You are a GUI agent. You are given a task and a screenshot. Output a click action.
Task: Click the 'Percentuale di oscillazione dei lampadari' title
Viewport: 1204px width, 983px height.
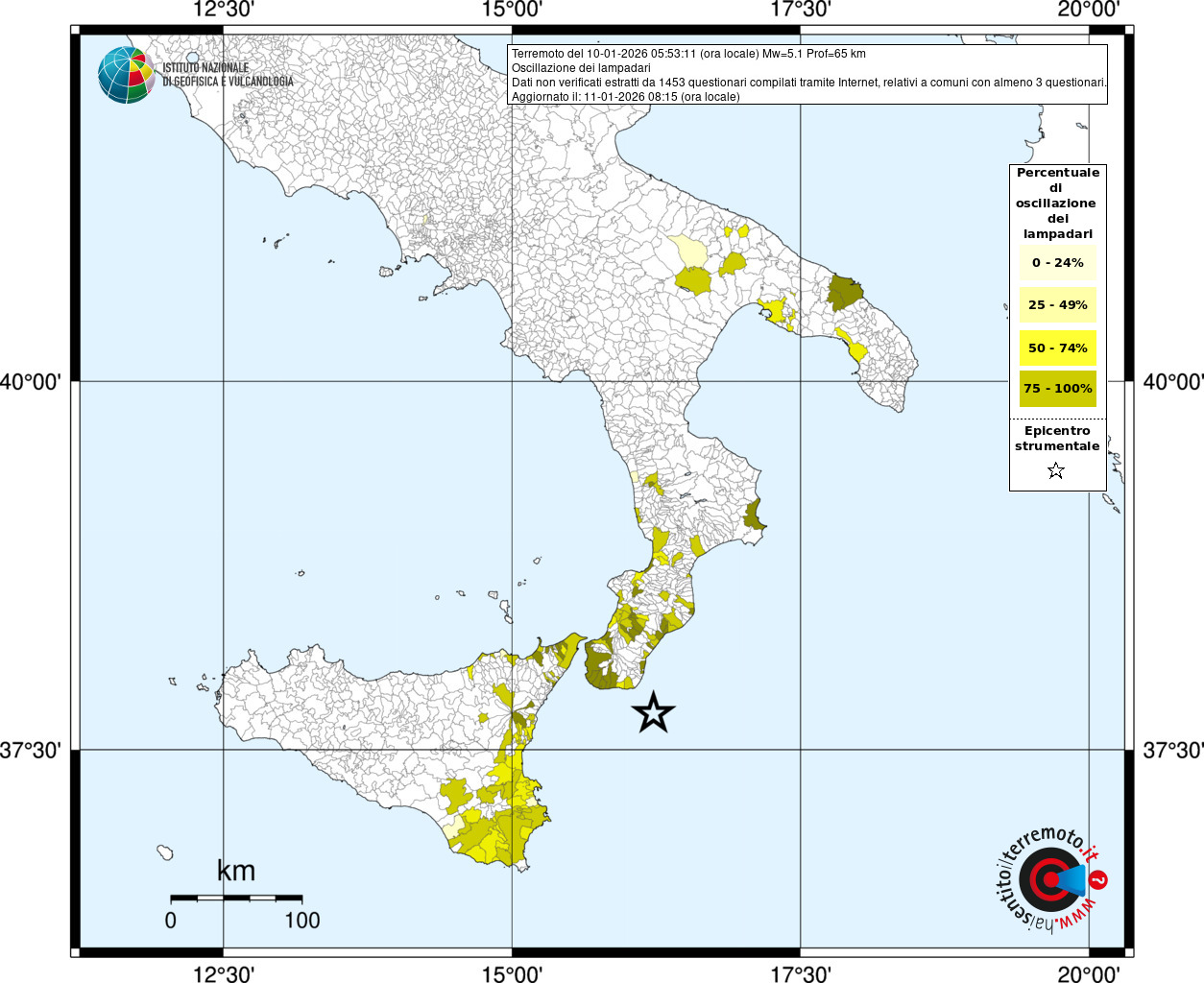pyautogui.click(x=1056, y=203)
